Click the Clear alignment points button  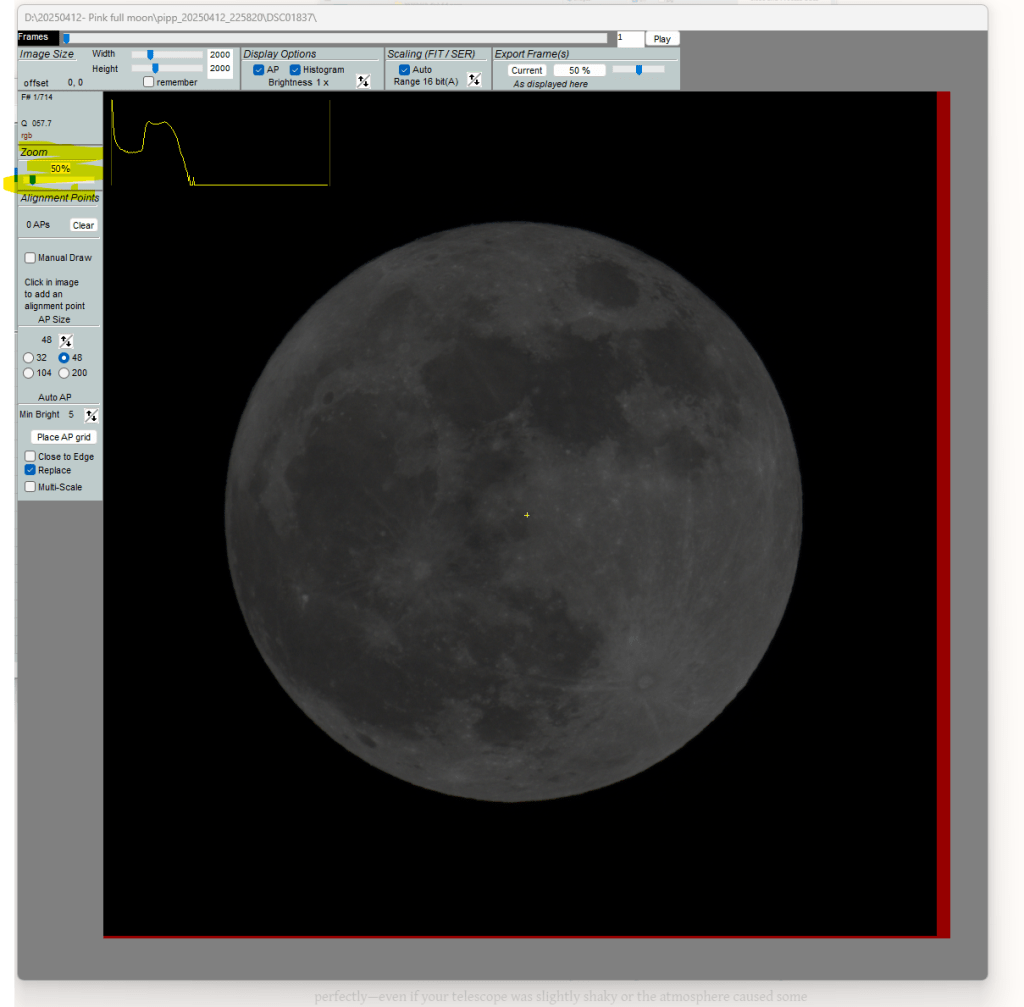coord(83,226)
